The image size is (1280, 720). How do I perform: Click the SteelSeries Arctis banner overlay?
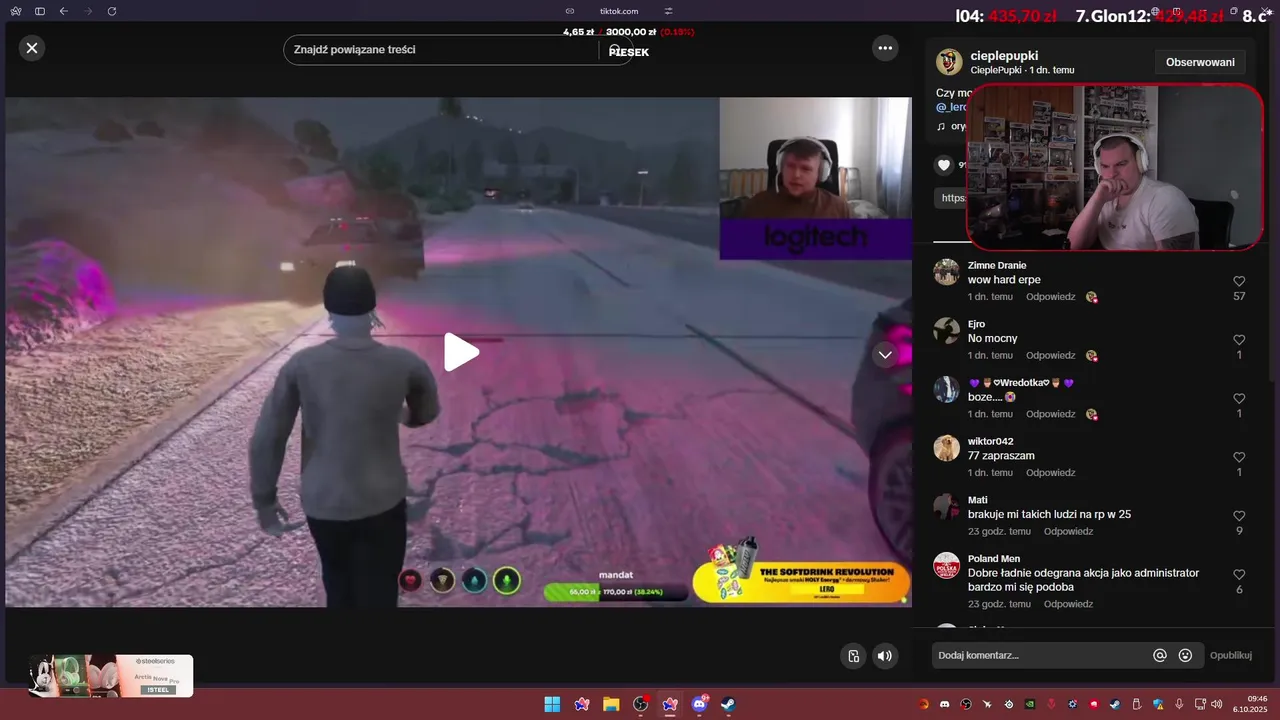click(110, 676)
